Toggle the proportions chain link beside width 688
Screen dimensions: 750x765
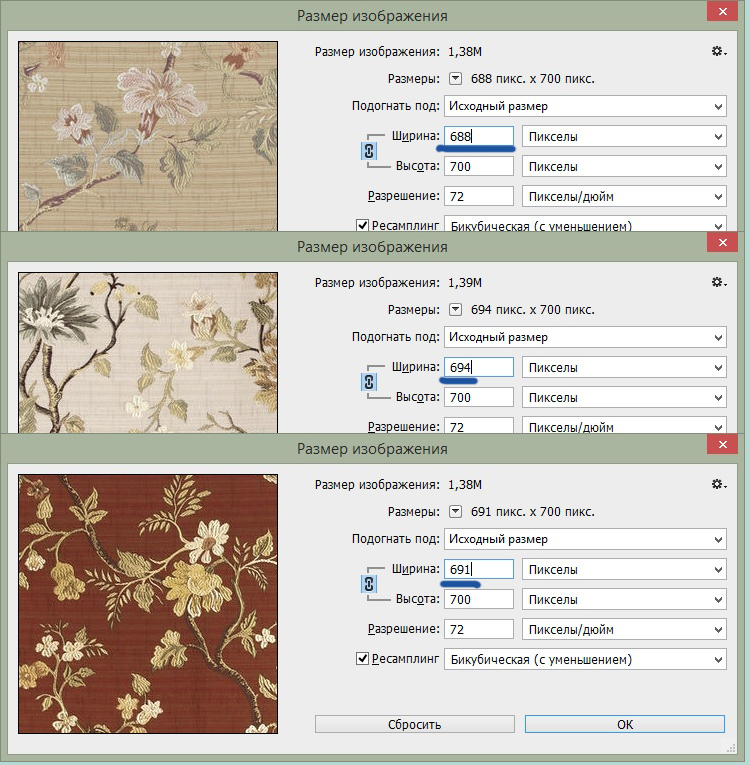click(x=366, y=151)
